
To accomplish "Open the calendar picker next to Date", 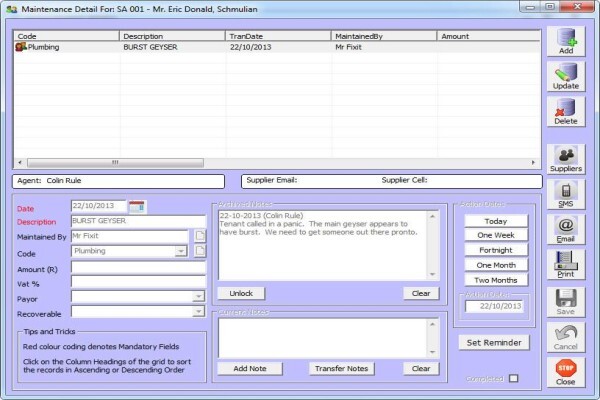I will coord(137,207).
